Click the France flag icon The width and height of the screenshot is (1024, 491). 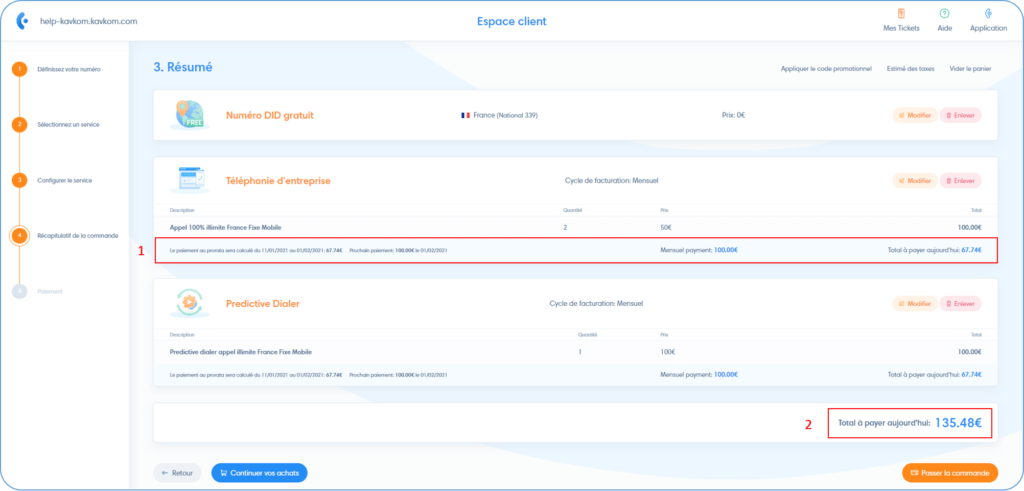point(465,115)
